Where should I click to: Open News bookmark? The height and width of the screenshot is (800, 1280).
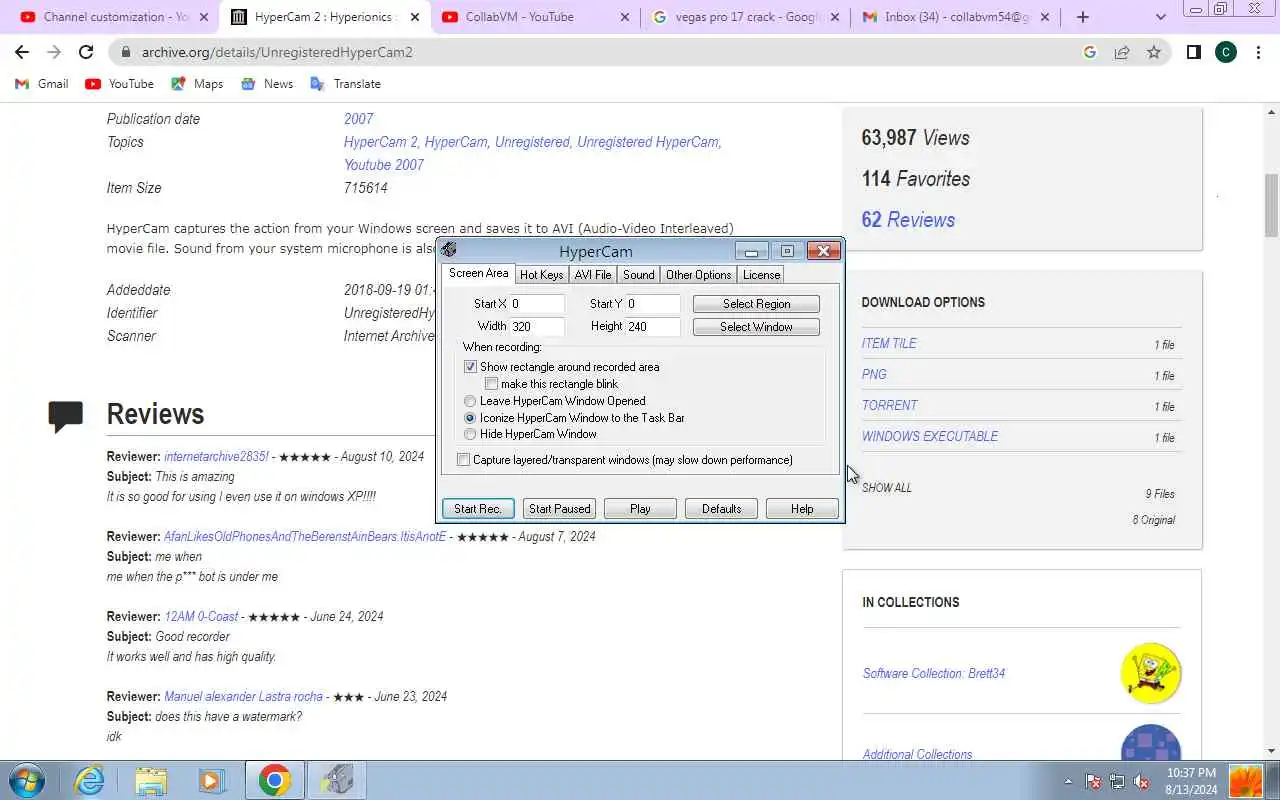coord(267,84)
